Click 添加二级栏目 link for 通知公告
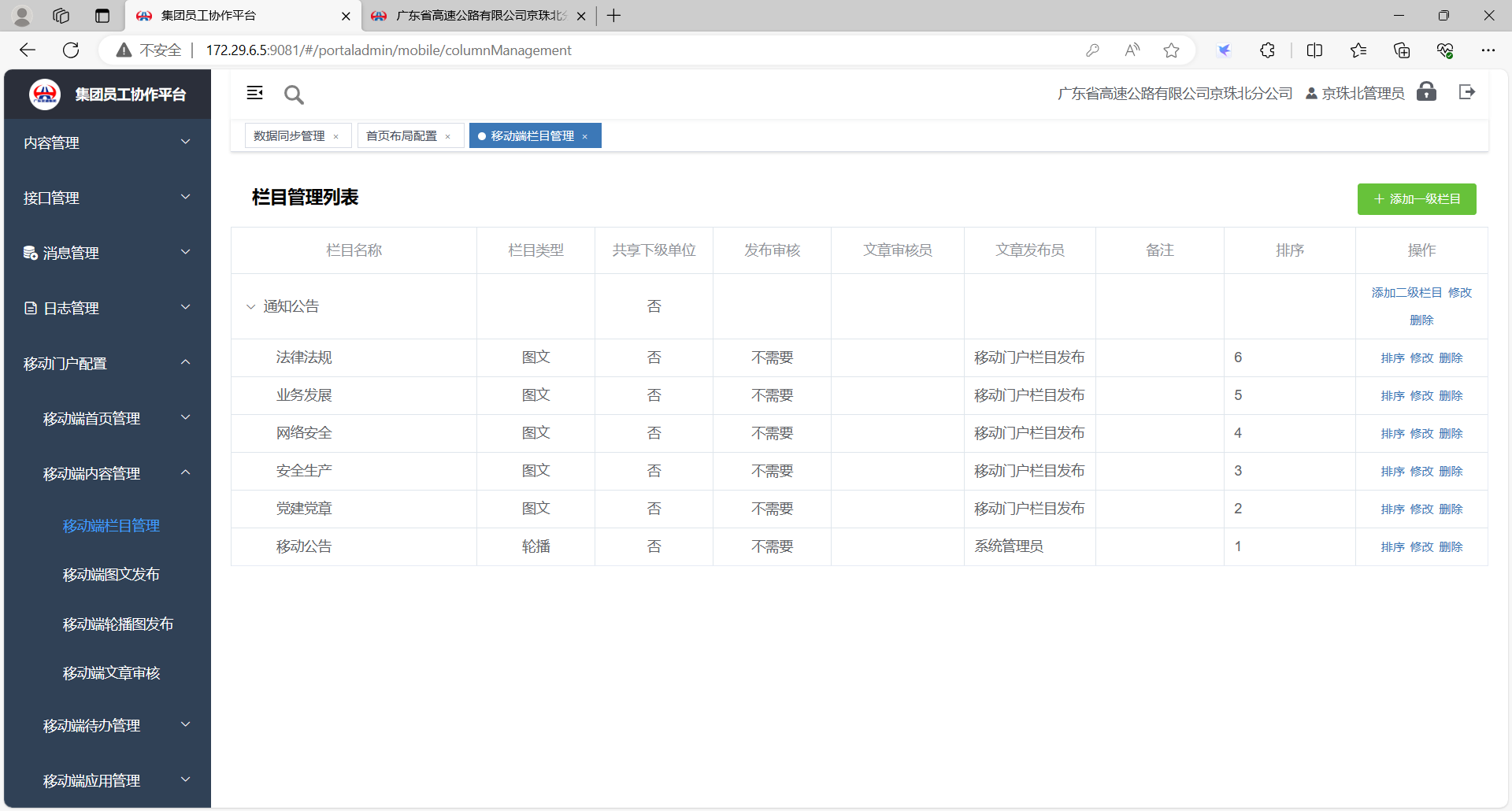This screenshot has height=811, width=1512. click(x=1406, y=293)
